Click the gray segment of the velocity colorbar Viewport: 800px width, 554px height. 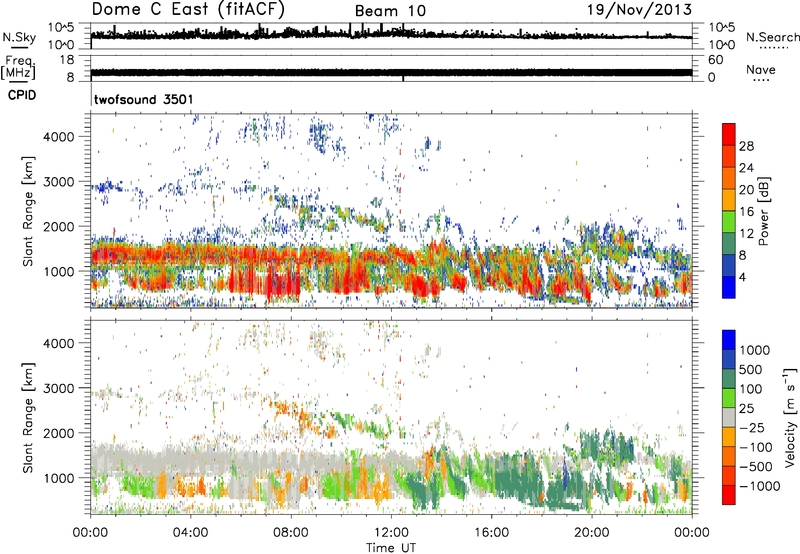click(x=729, y=418)
